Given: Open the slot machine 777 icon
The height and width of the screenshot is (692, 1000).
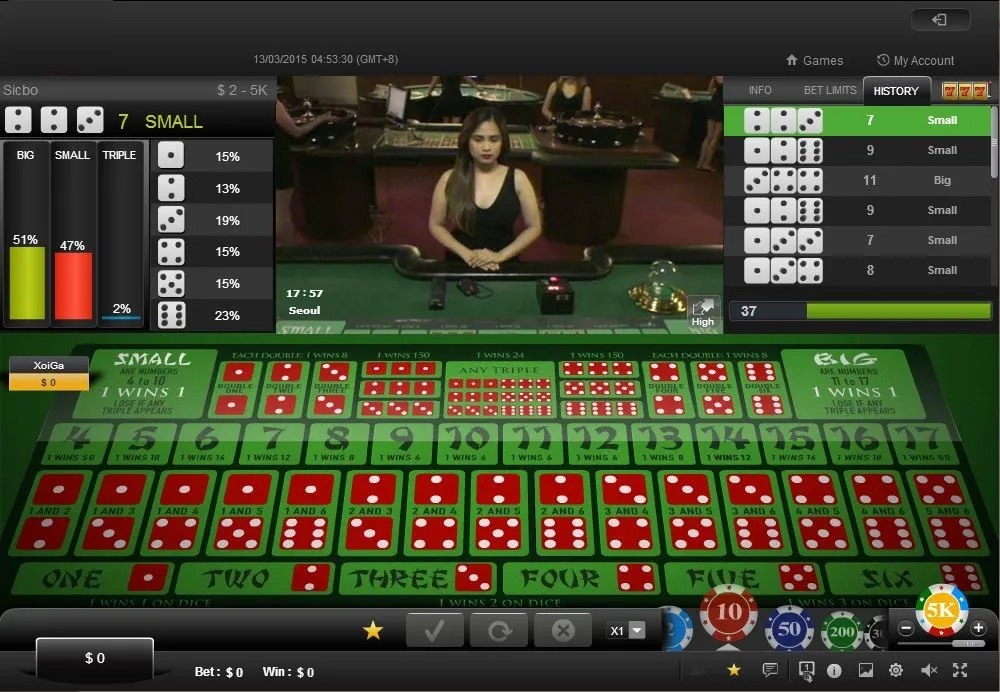Looking at the screenshot, I should click(965, 91).
